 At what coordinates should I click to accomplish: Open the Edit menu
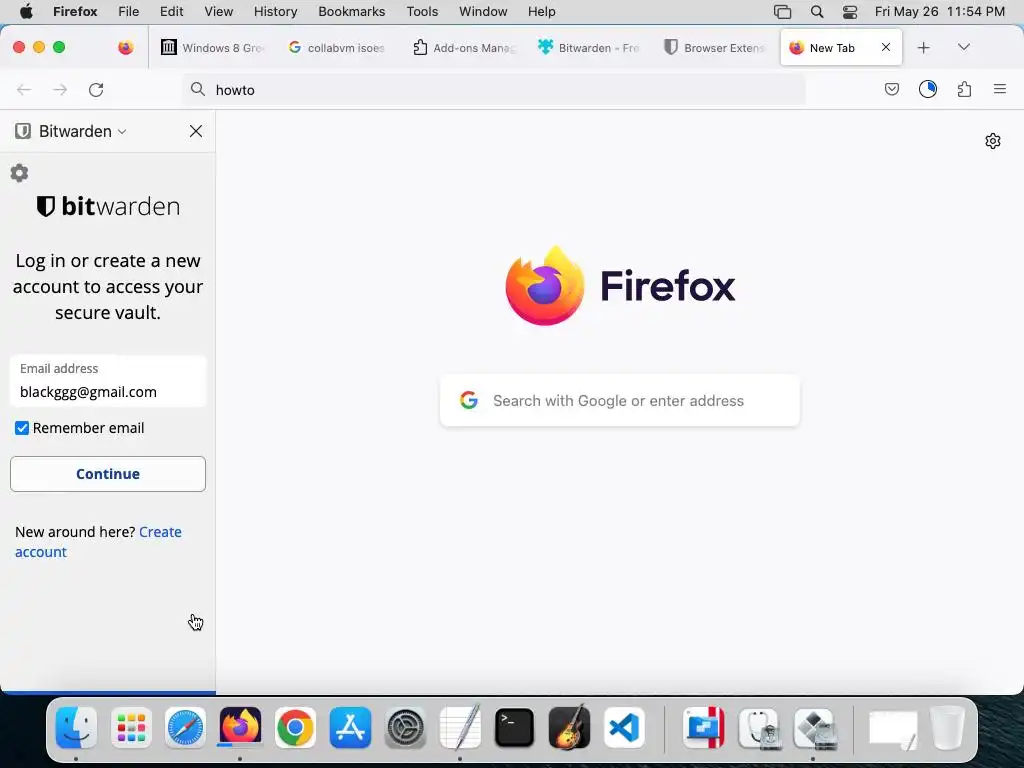pos(172,12)
